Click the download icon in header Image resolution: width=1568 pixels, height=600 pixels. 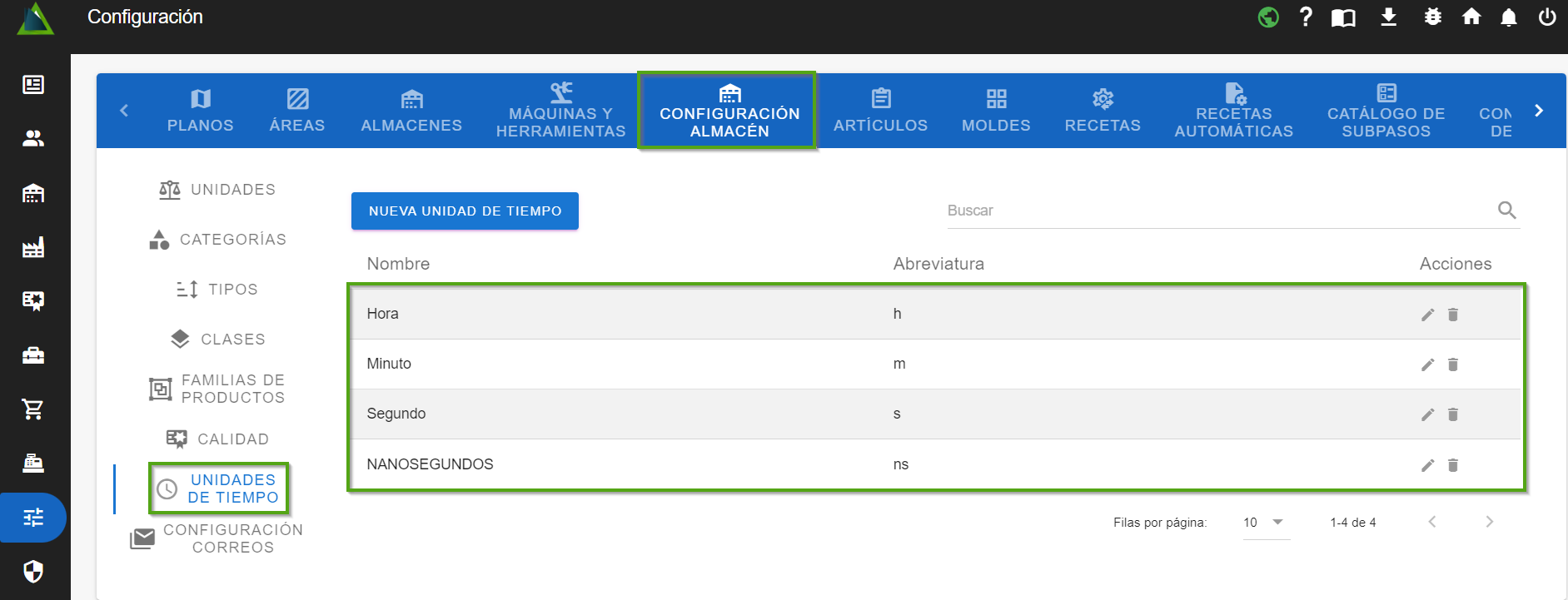point(1388,17)
